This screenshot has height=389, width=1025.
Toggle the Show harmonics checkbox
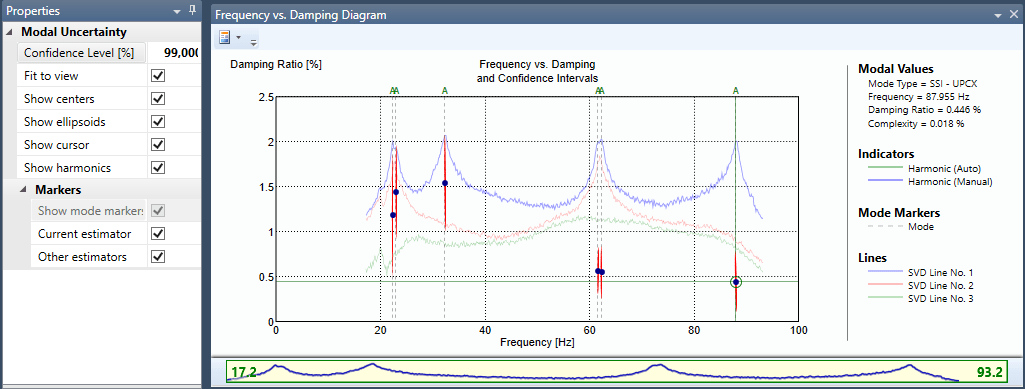[x=158, y=167]
